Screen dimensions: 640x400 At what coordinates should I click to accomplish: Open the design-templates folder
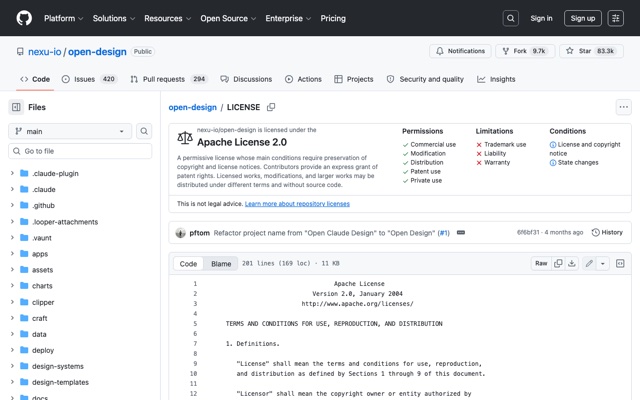click(x=60, y=382)
